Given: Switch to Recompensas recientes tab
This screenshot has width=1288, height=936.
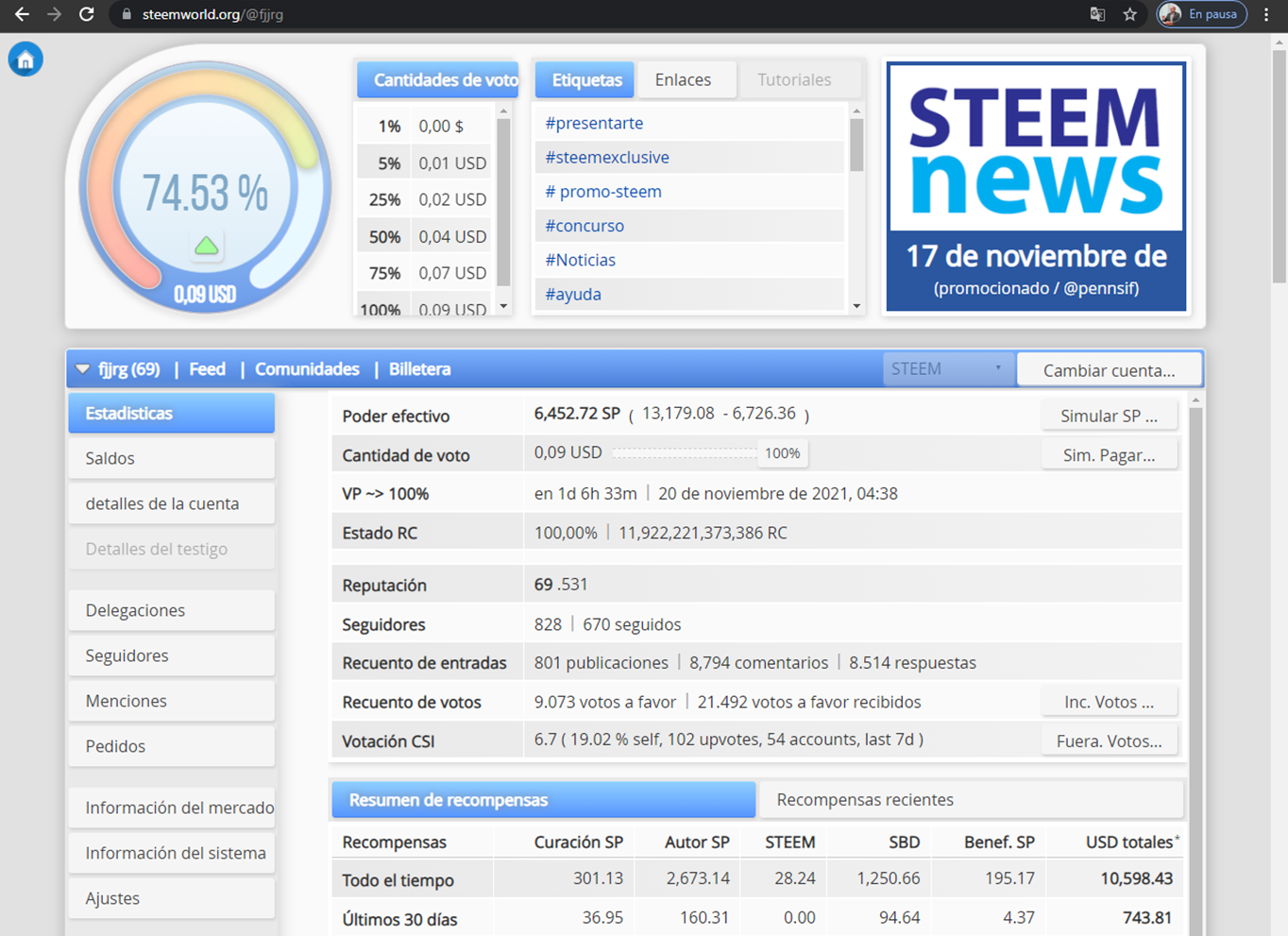Looking at the screenshot, I should 971,800.
